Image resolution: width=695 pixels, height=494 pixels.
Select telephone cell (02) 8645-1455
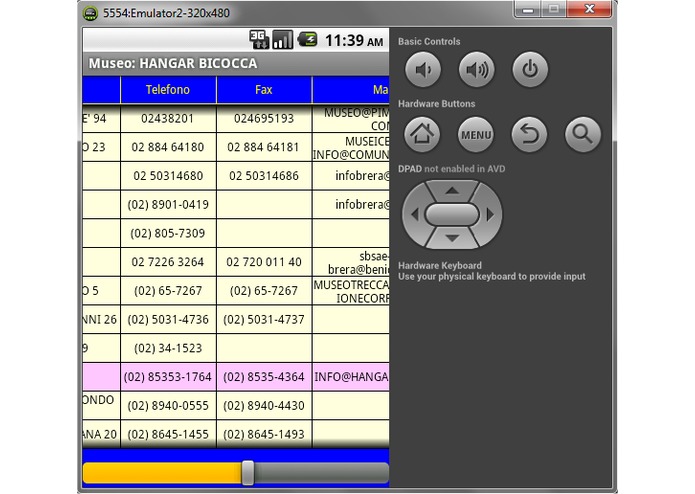168,434
